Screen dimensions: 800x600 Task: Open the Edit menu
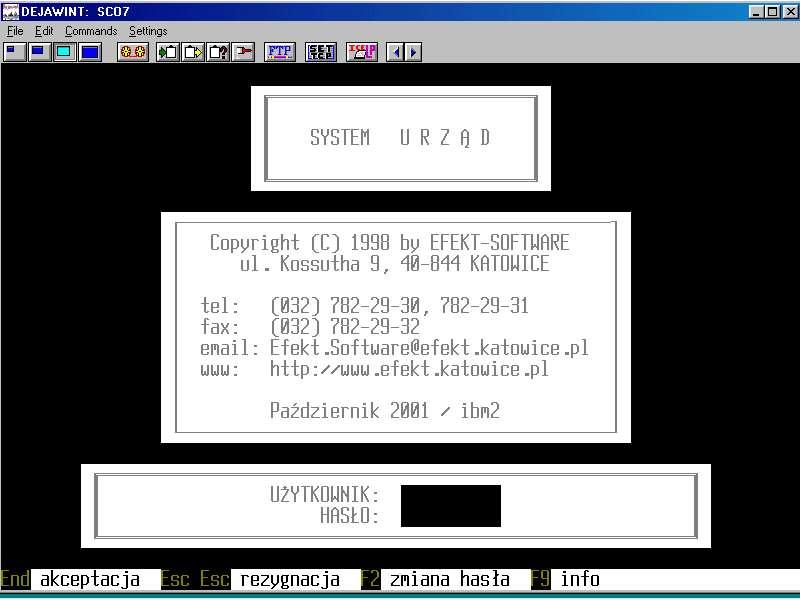click(44, 31)
